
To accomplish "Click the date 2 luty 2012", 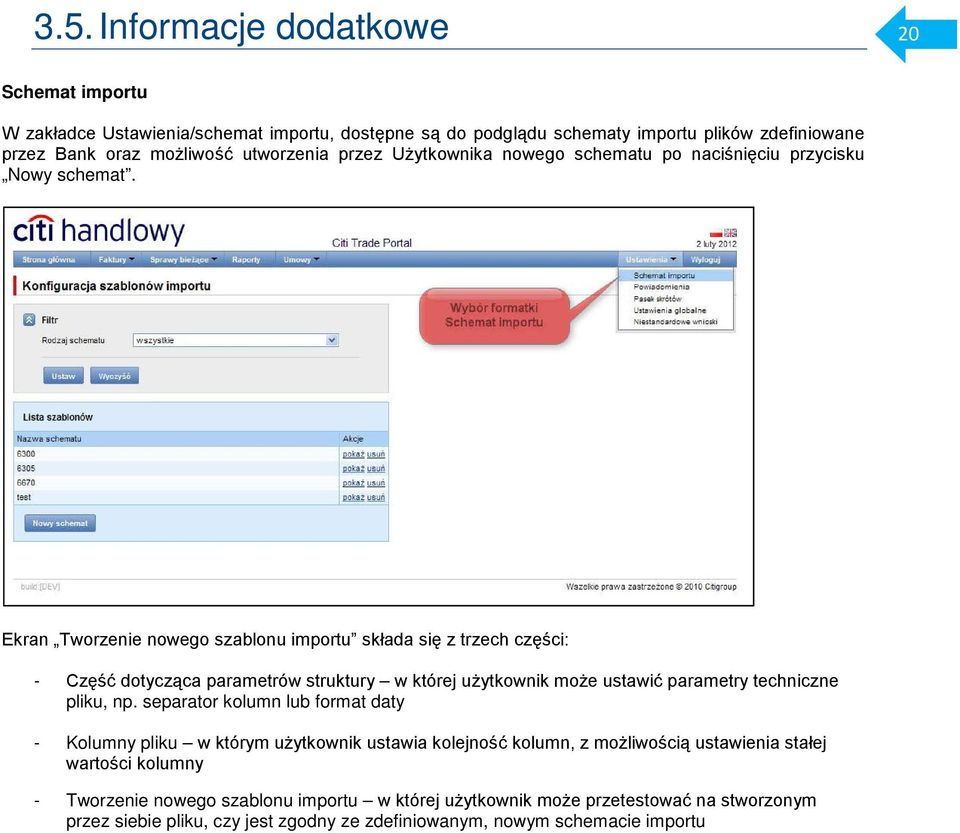I will [x=716, y=244].
